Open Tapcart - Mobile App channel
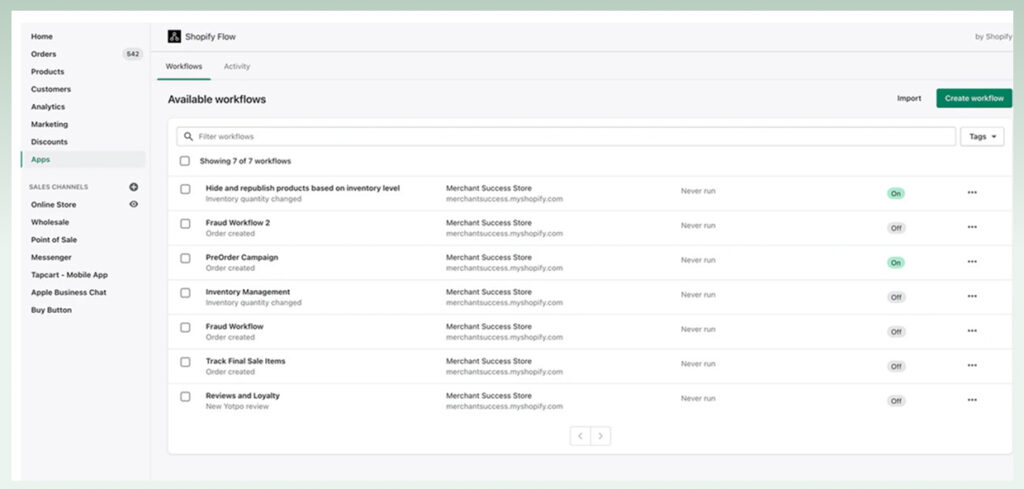 (x=69, y=276)
